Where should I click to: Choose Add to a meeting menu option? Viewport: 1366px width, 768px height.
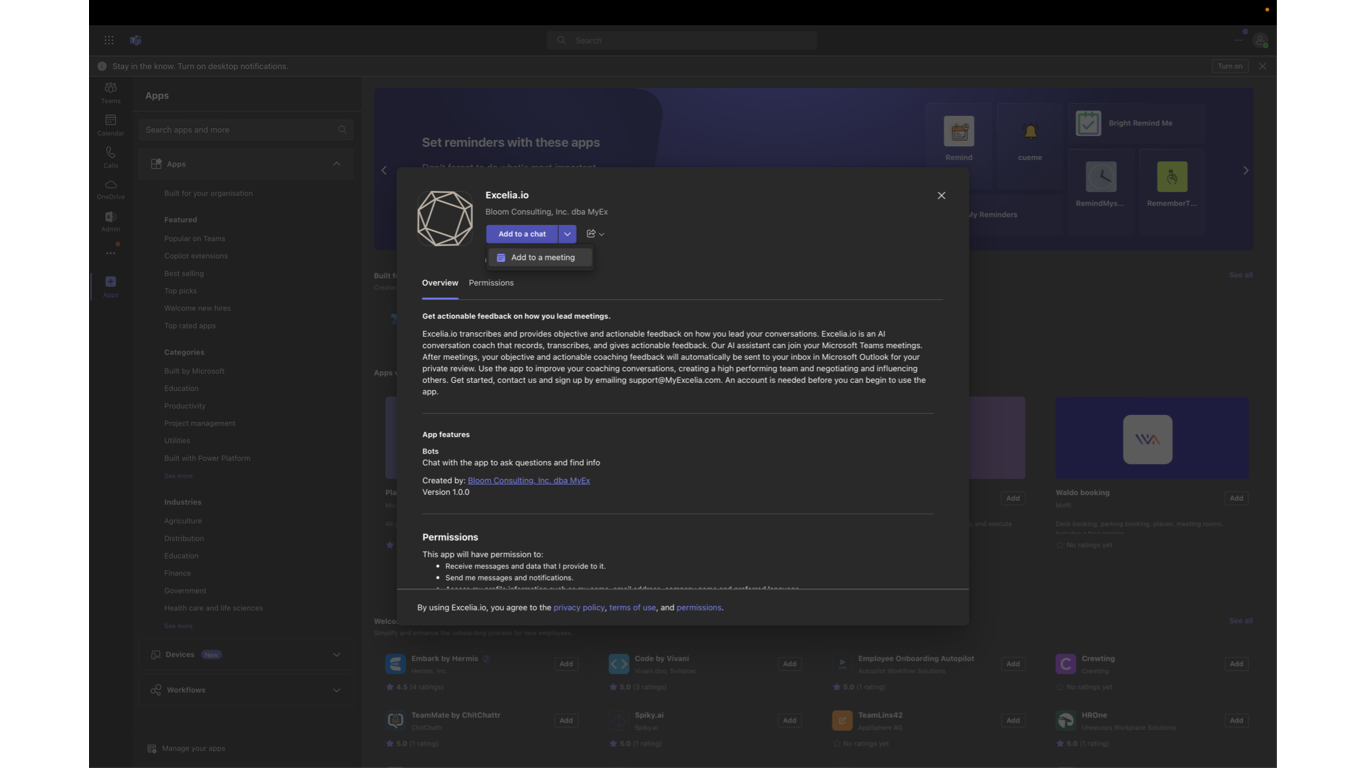coord(541,258)
